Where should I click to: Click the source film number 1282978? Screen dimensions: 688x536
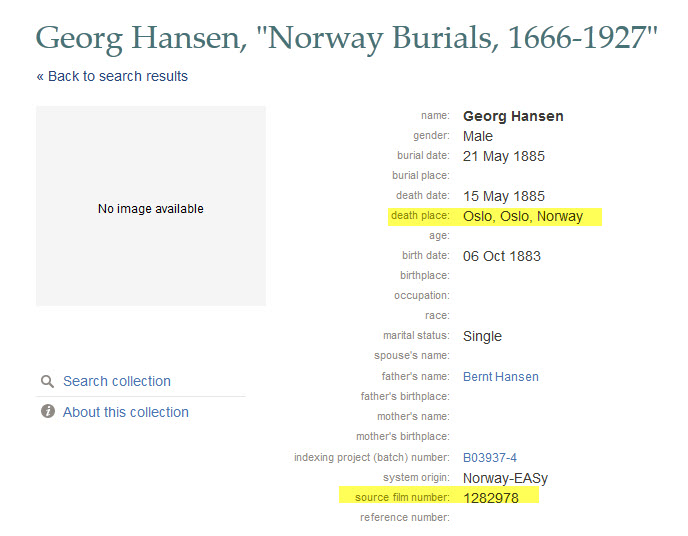[x=491, y=498]
